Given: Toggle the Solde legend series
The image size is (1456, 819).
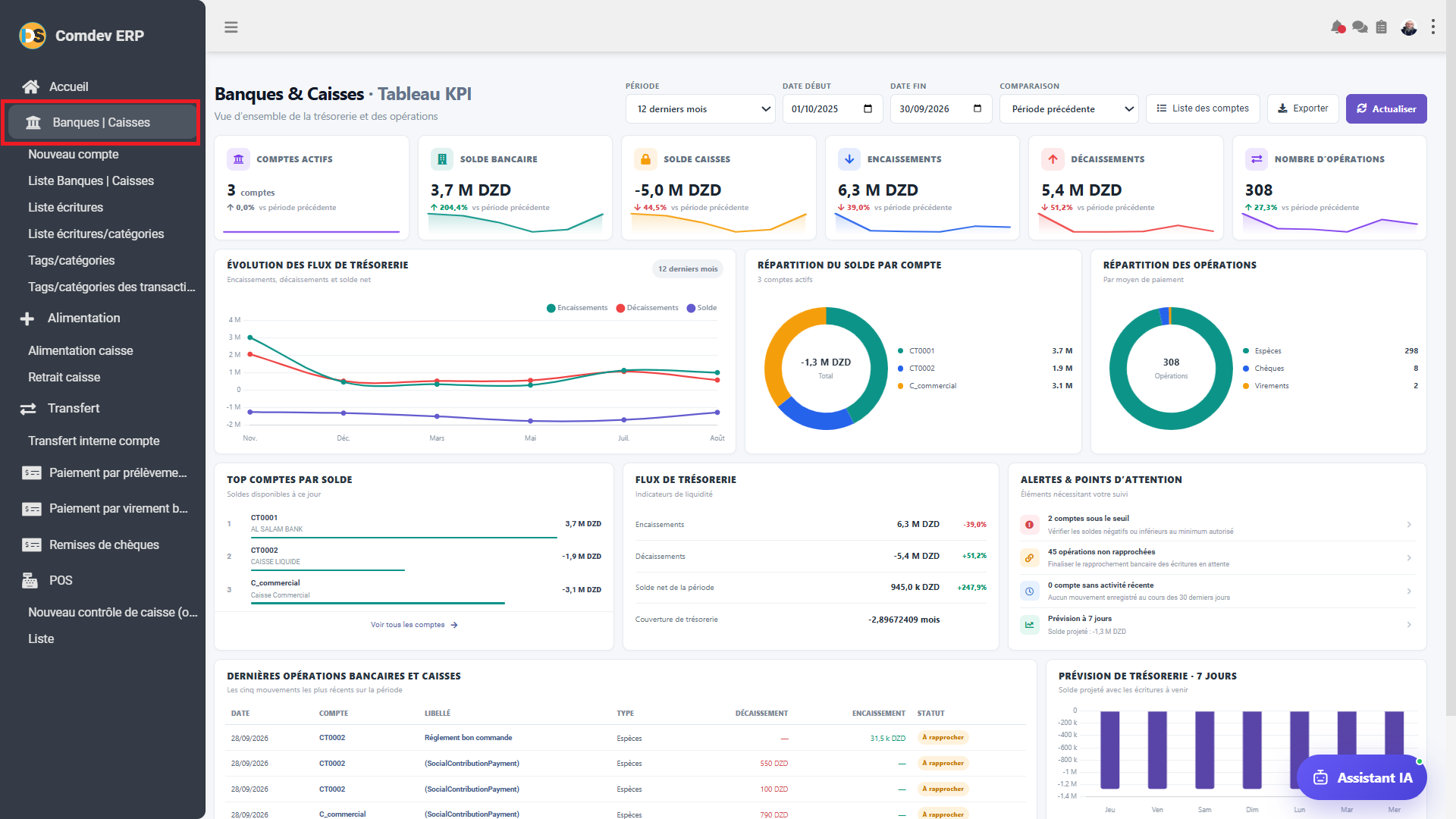Looking at the screenshot, I should point(701,308).
